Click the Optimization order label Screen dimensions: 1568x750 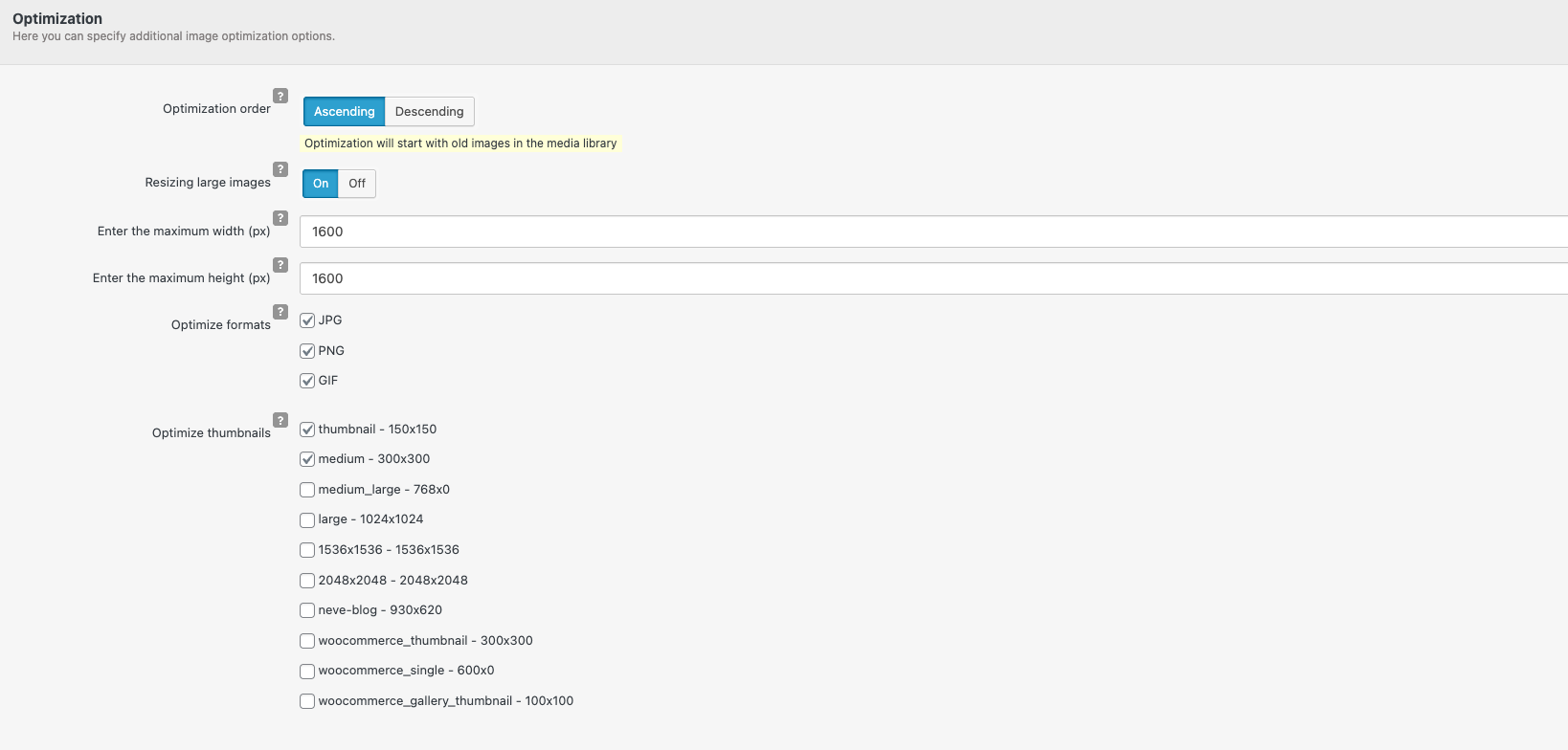217,109
